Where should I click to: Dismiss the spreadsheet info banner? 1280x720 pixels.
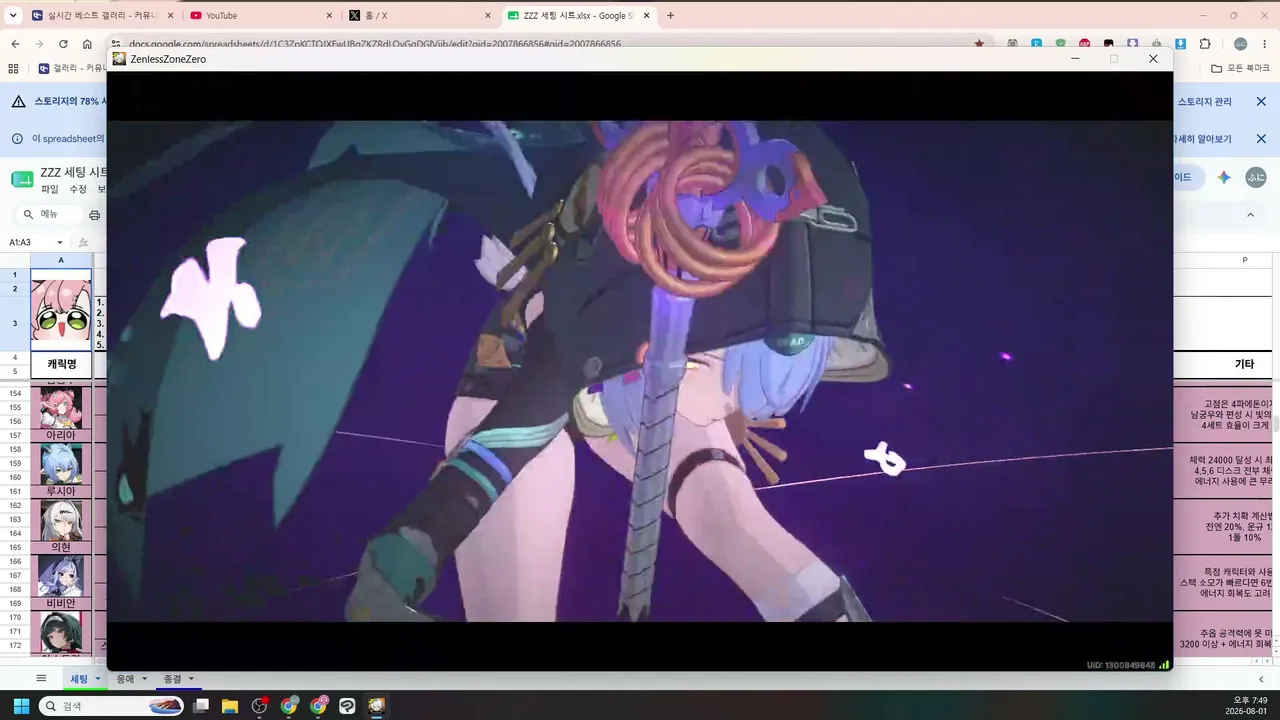[1261, 139]
